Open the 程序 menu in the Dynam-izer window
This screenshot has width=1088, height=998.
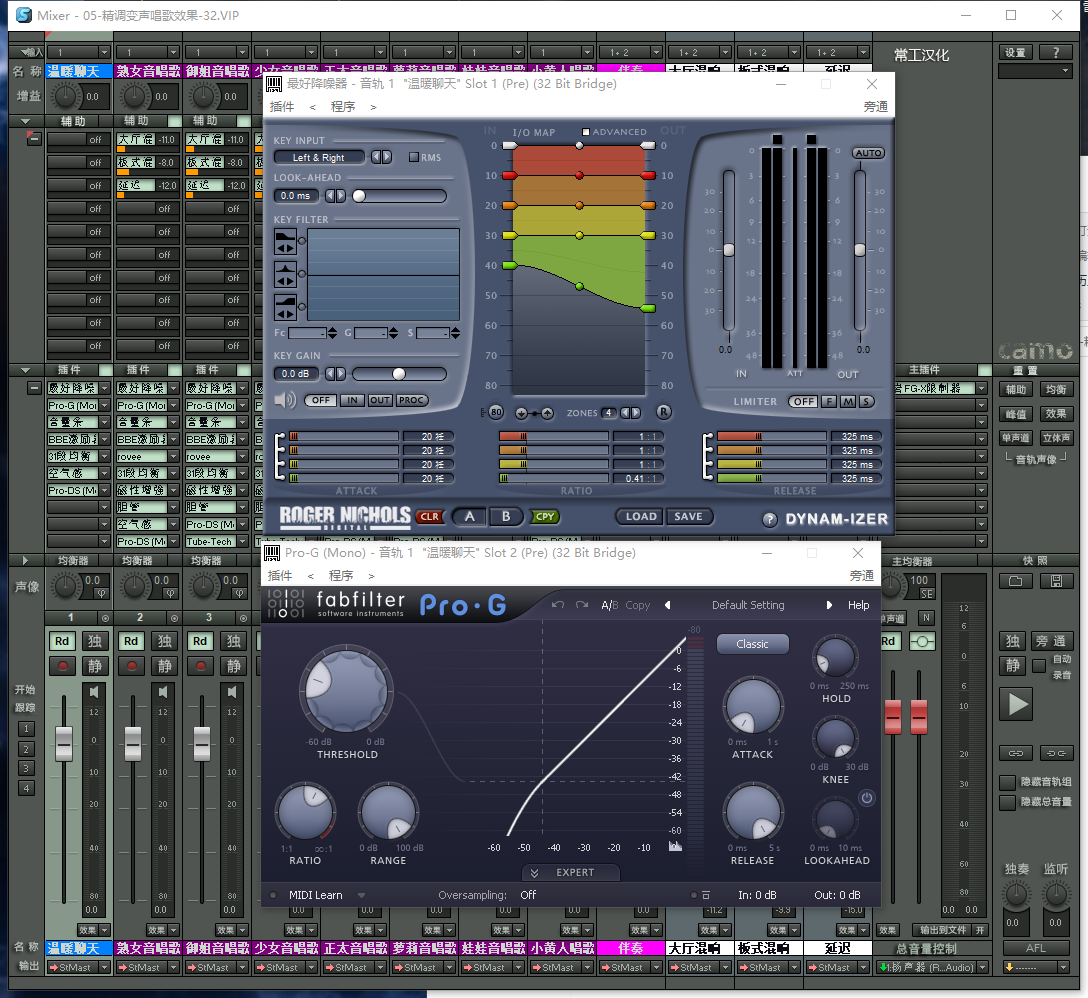tap(343, 107)
